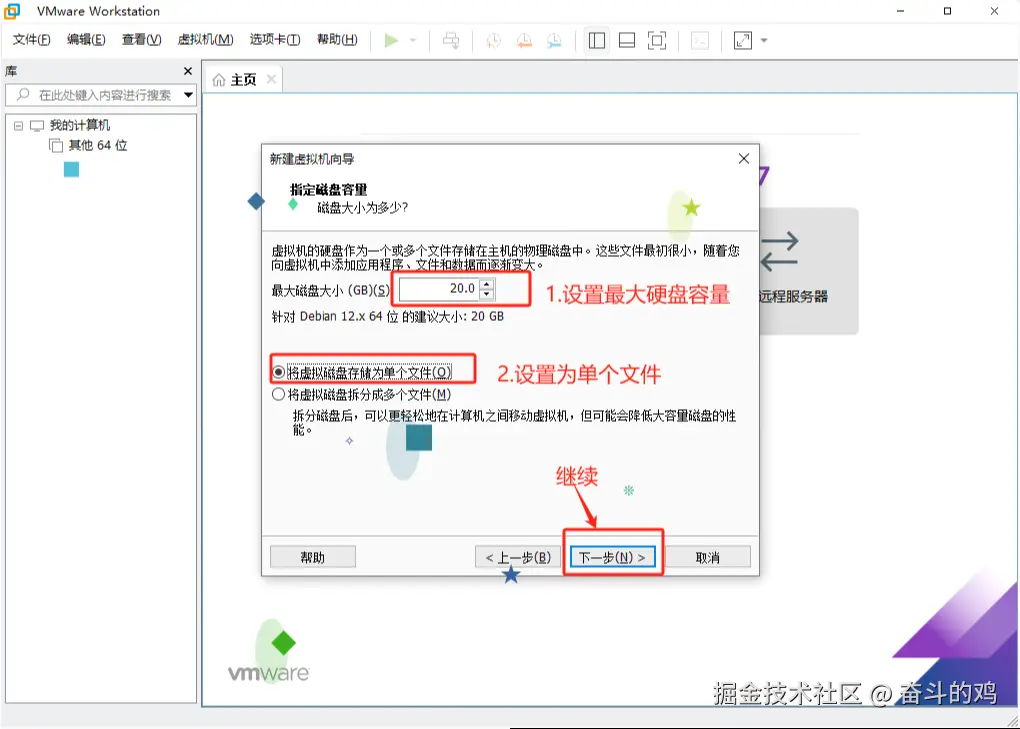This screenshot has height=729, width=1020.
Task: Close the 新建虚拟机向导 dialog
Action: pos(744,159)
